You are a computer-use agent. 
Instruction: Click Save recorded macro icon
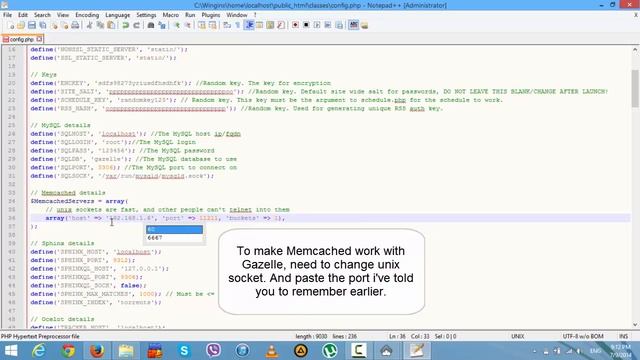339,25
